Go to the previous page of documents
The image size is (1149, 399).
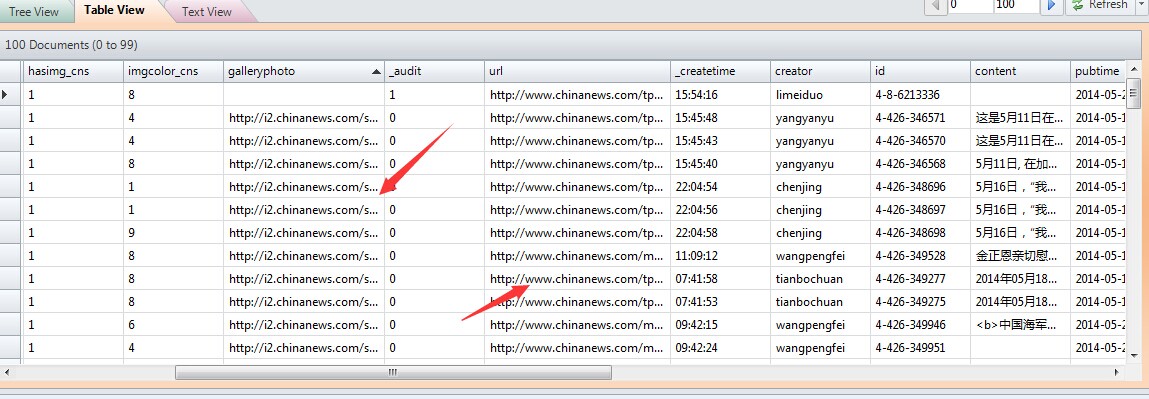tap(935, 5)
